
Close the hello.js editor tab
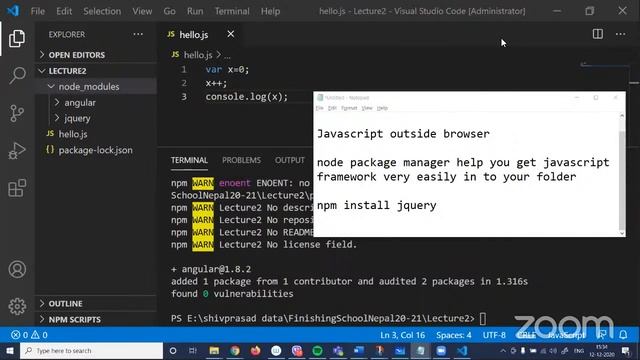click(231, 34)
